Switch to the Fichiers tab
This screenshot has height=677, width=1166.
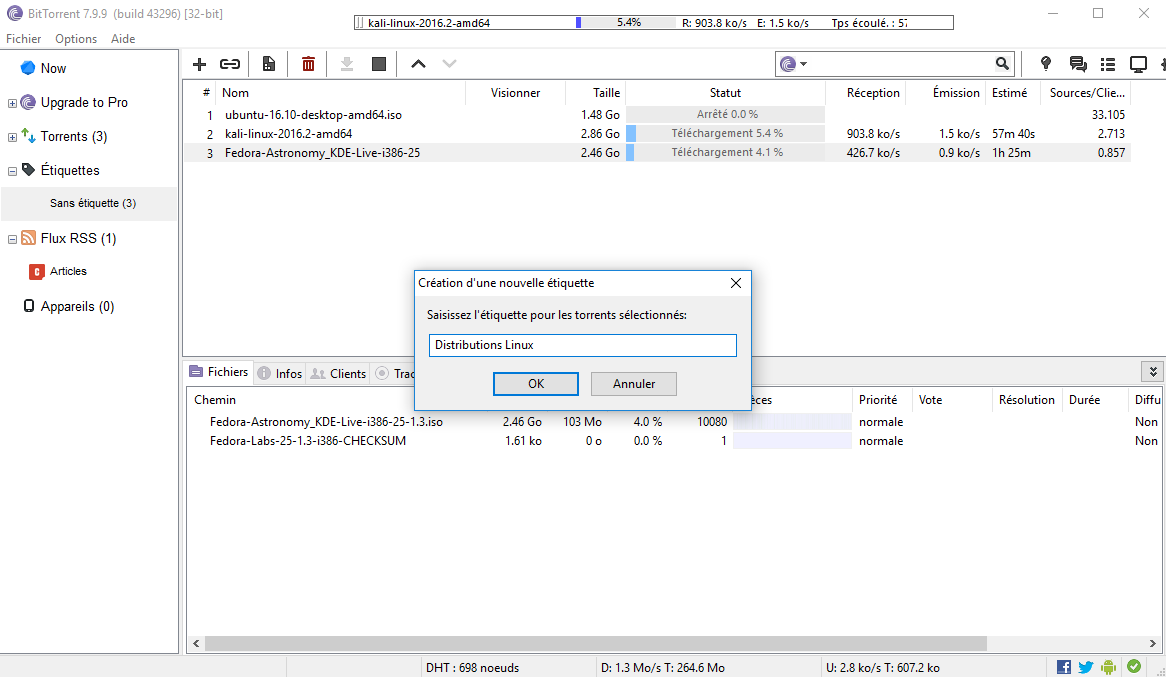coord(219,372)
